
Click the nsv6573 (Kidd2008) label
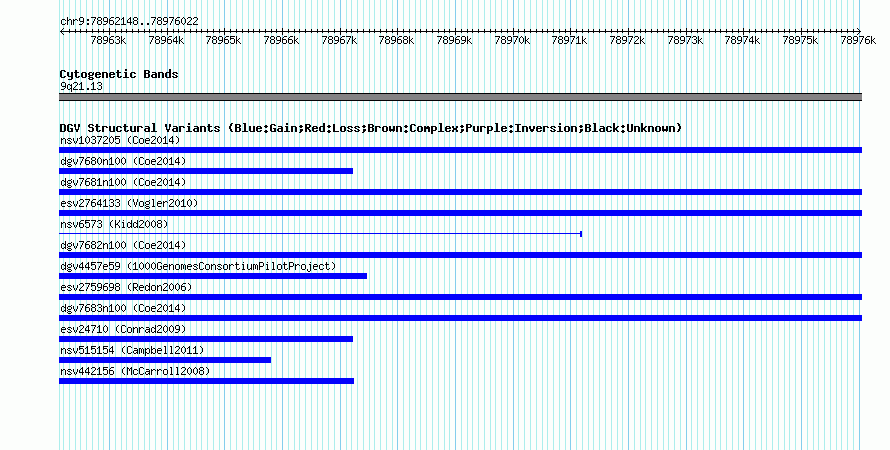(x=114, y=224)
